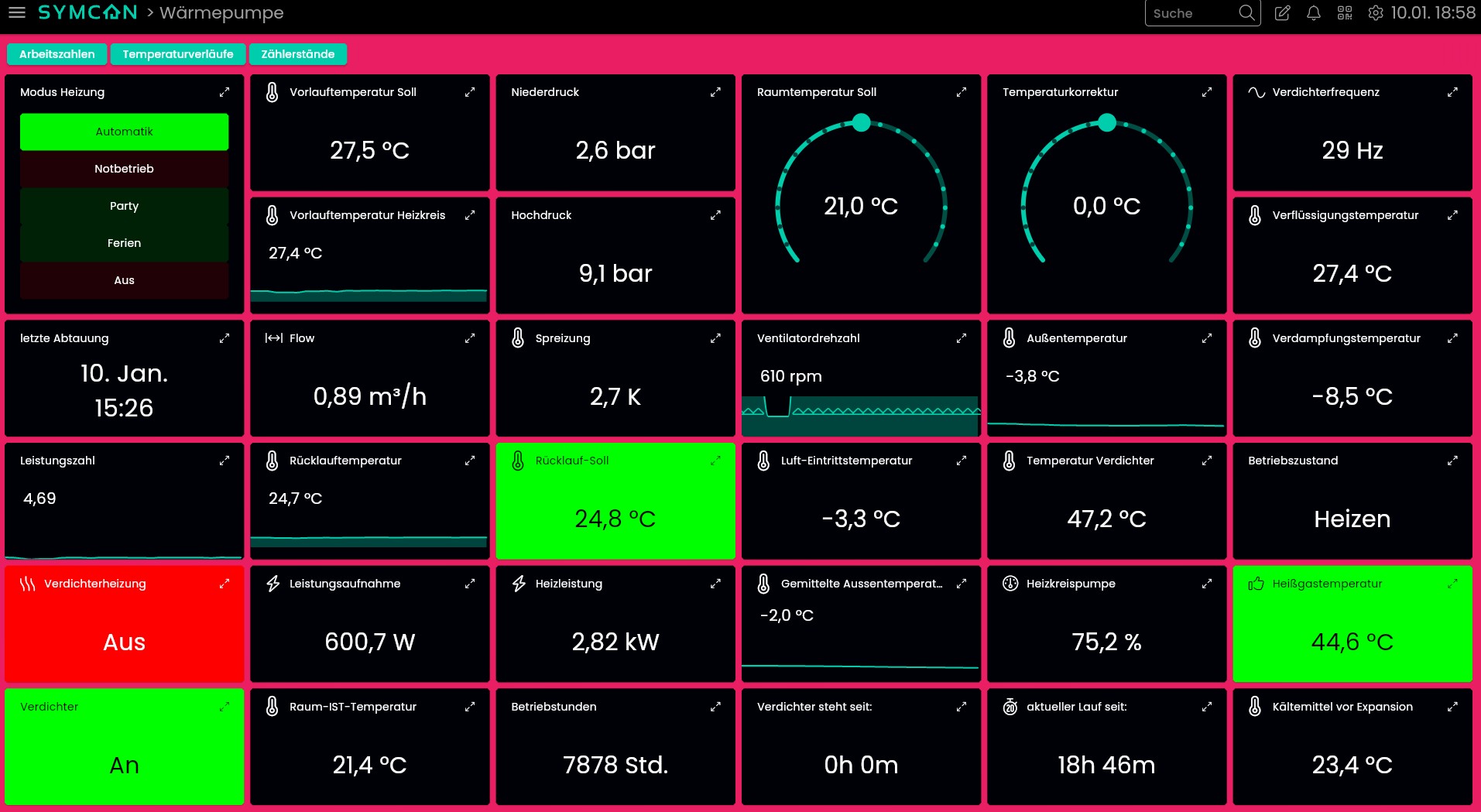Image resolution: width=1481 pixels, height=812 pixels.
Task: Click the edit pencil icon in header
Action: [1282, 13]
